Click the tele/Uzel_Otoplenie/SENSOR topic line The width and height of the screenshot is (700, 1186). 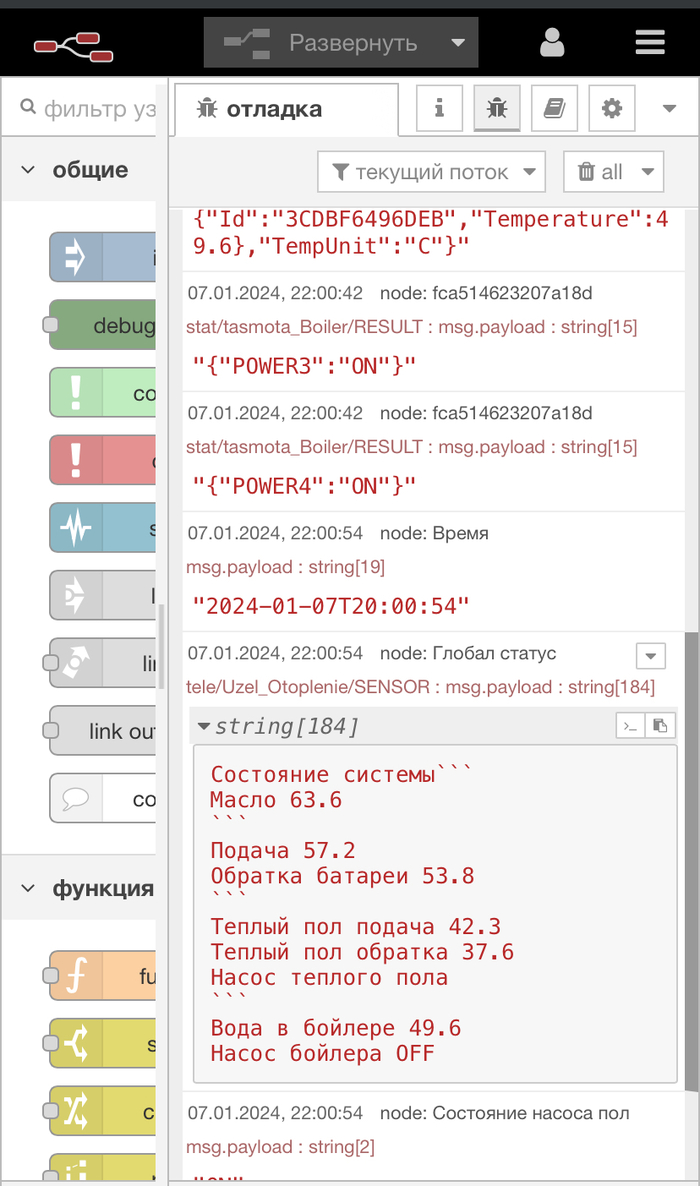(x=420, y=687)
